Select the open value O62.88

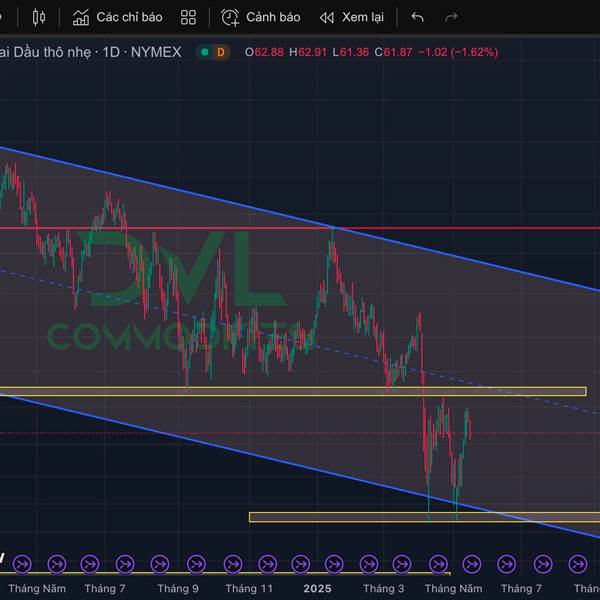[264, 52]
